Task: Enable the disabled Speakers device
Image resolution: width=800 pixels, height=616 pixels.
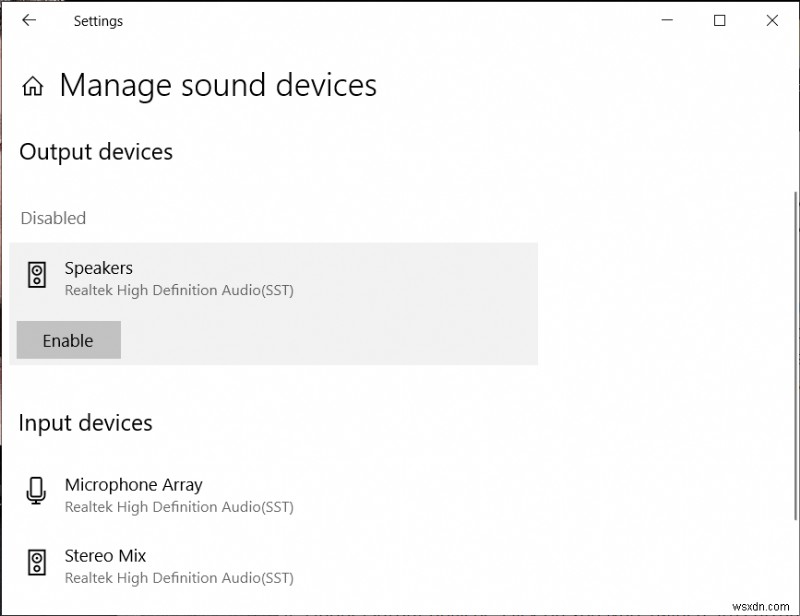Action: 68,340
